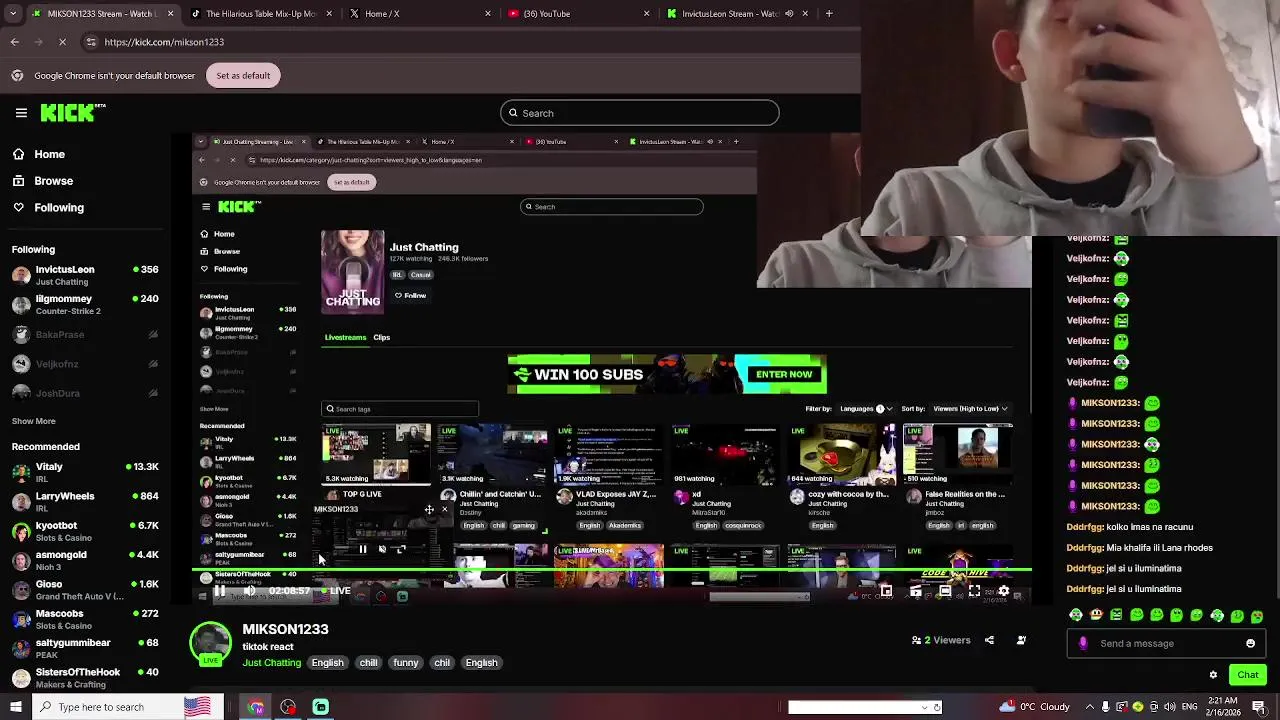This screenshot has height=720, width=1280.
Task: Open SistersOfTheHook recommended channel
Action: 85,677
